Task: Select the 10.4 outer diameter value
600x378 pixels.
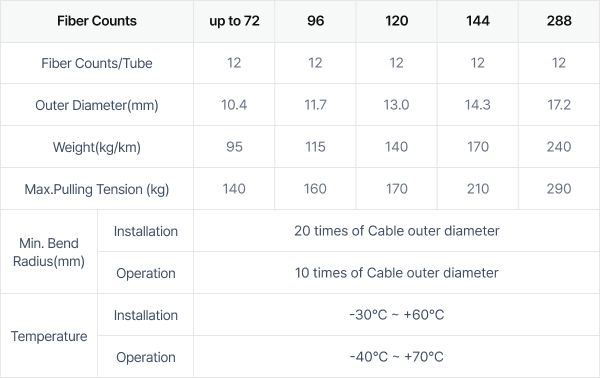Action: pos(234,105)
